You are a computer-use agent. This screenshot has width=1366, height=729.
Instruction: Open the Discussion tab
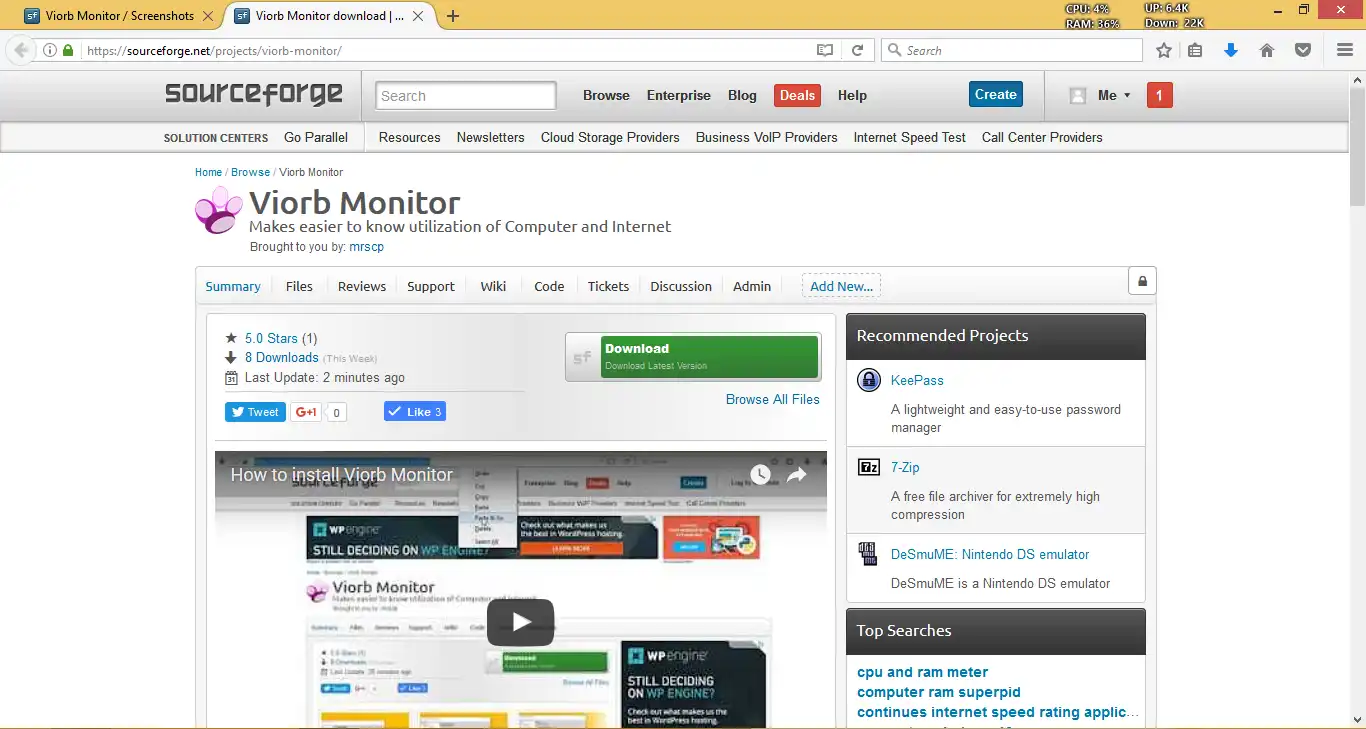(681, 286)
